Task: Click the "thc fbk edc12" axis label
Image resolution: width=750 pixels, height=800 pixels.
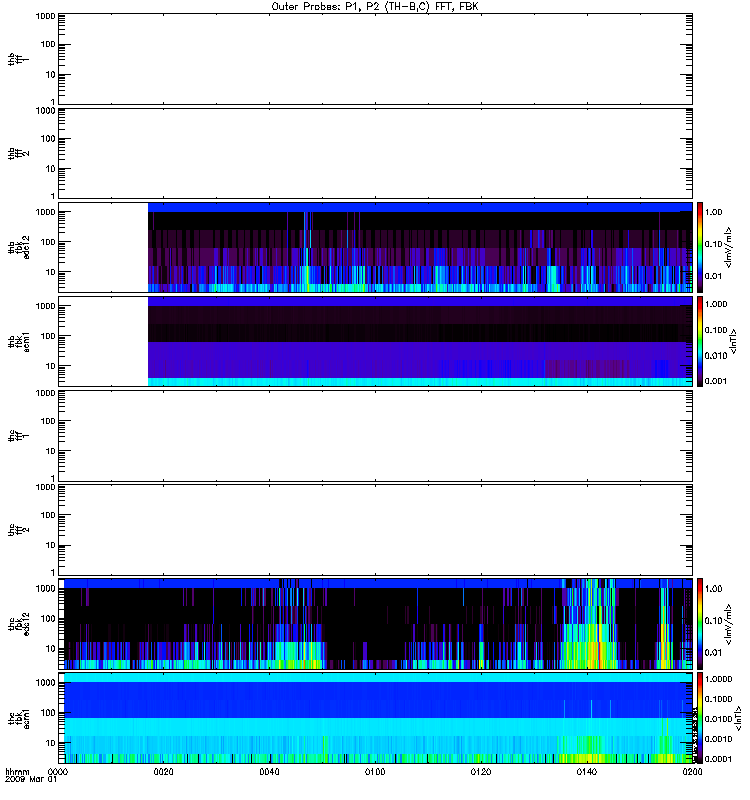Action: pyautogui.click(x=18, y=623)
